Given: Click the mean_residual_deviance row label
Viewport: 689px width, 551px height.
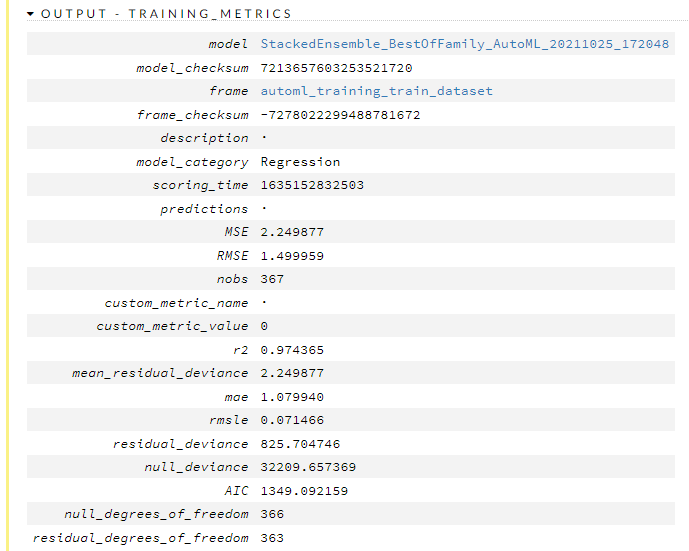Looking at the screenshot, I should coord(160,373).
